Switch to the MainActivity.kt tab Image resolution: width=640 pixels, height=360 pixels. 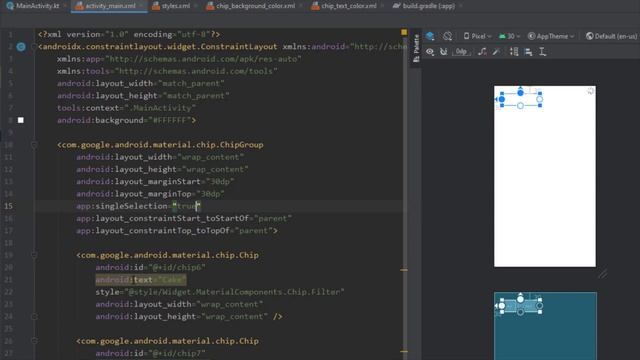tap(33, 6)
